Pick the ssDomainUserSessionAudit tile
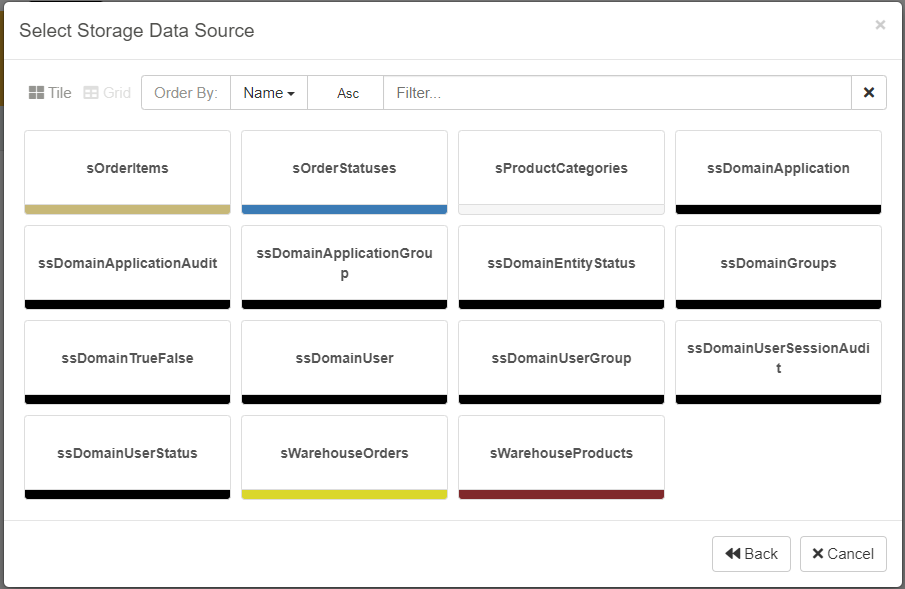 [x=778, y=358]
